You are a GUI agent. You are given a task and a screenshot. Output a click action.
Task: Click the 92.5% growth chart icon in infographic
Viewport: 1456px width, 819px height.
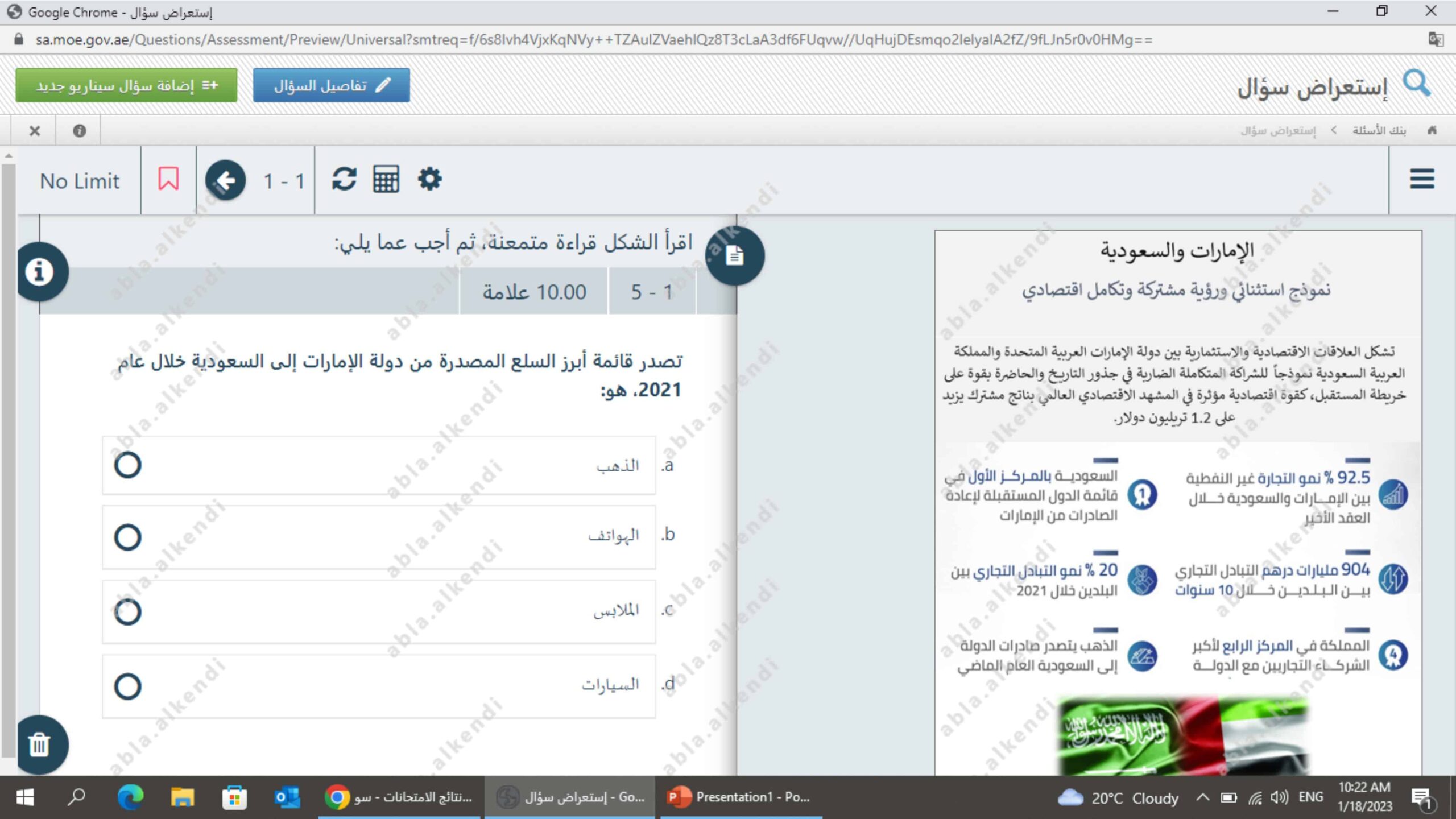(1393, 494)
